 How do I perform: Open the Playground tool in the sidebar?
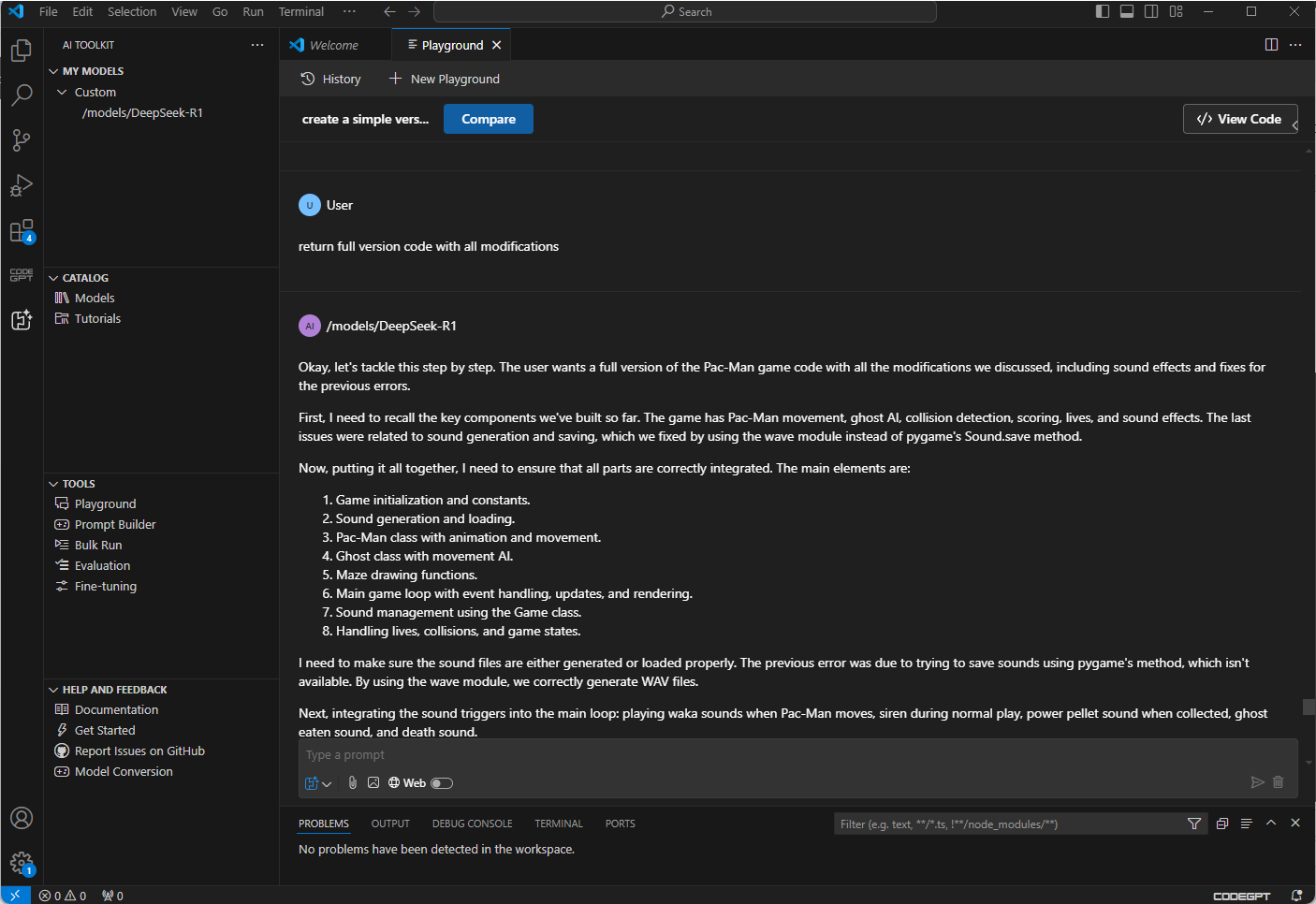point(105,503)
